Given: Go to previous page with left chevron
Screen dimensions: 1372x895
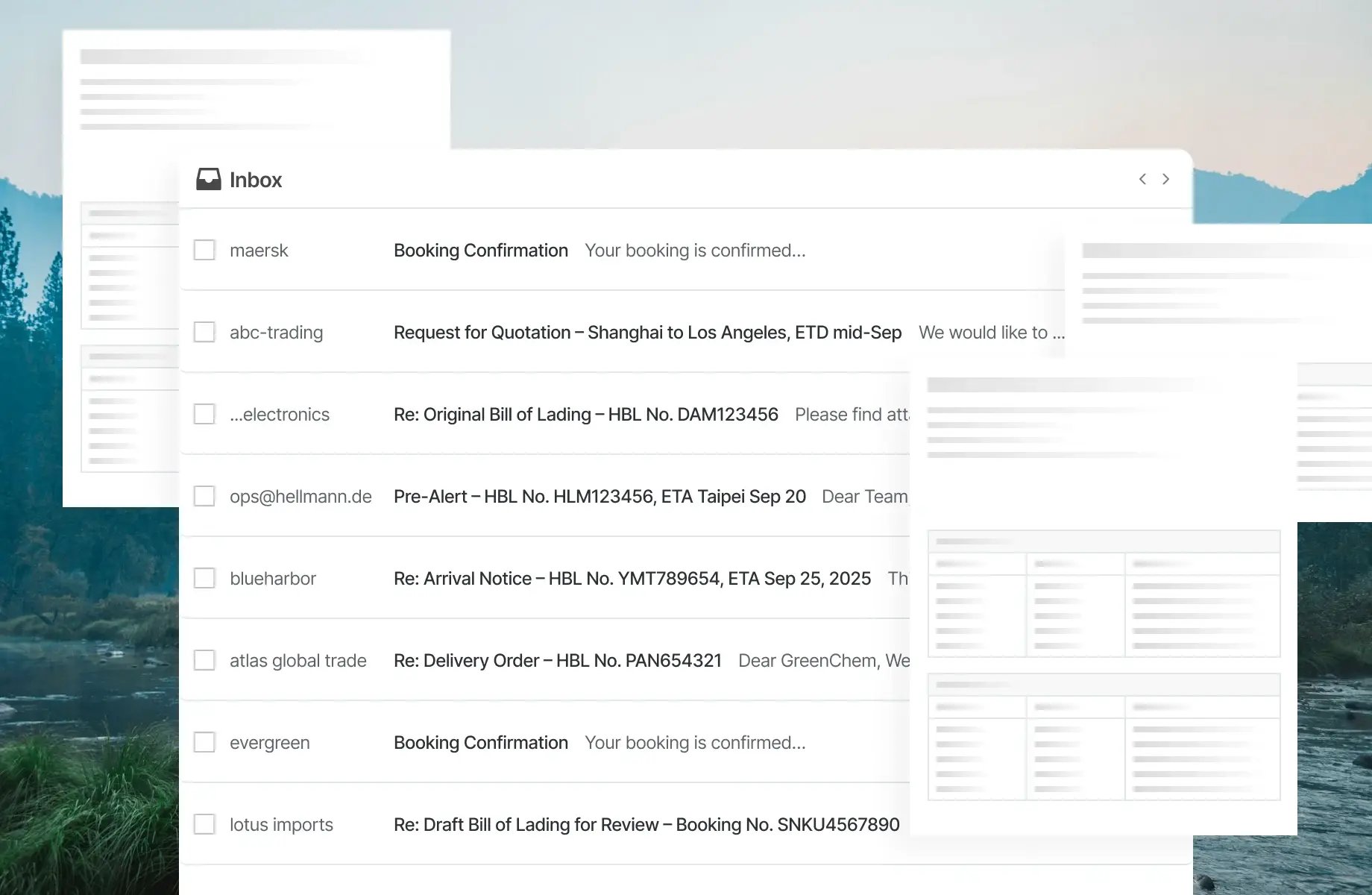Looking at the screenshot, I should click(1142, 179).
